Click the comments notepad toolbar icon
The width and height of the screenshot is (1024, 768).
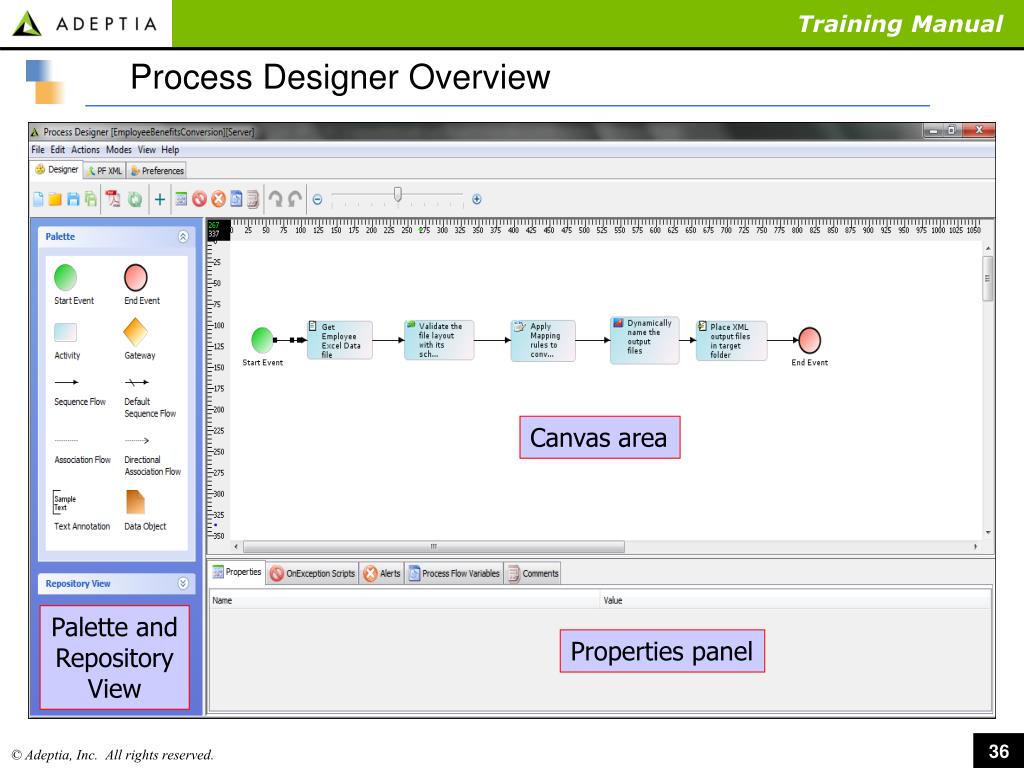(x=253, y=199)
